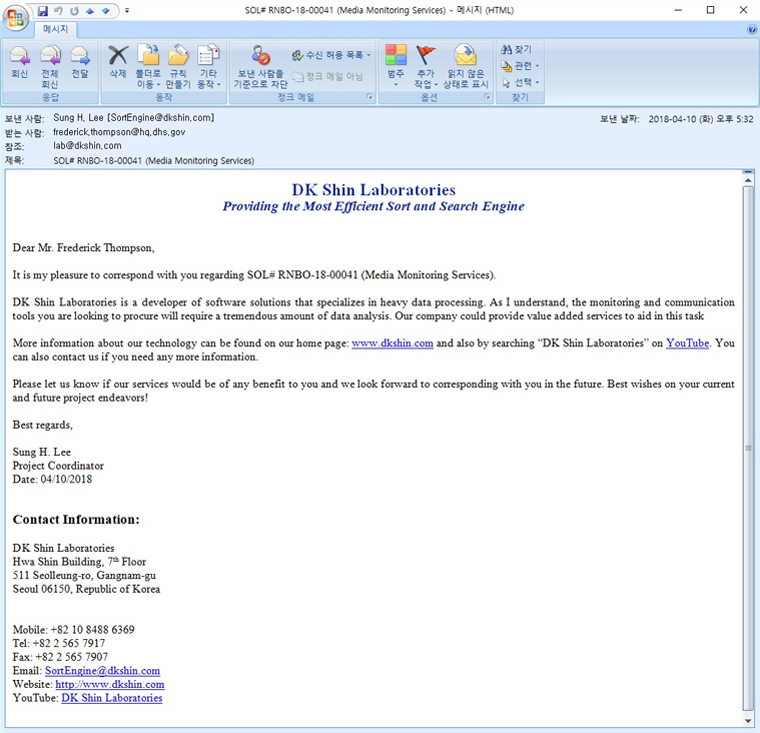Screen dimensions: 760x733
Task: Open the Help question mark icon
Action: click(751, 30)
